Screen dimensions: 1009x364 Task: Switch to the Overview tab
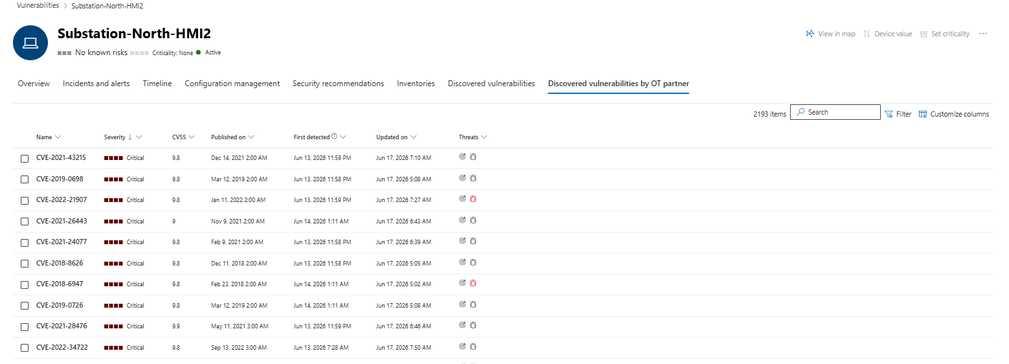[x=33, y=84]
